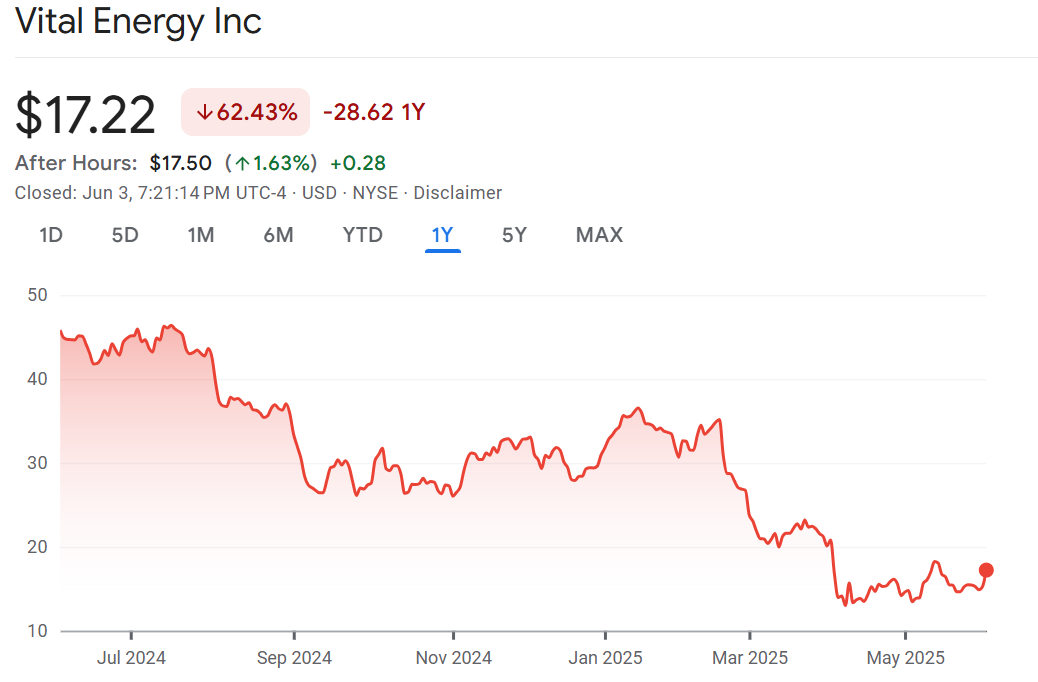Click the down arrow in 62.43% badge

(204, 112)
